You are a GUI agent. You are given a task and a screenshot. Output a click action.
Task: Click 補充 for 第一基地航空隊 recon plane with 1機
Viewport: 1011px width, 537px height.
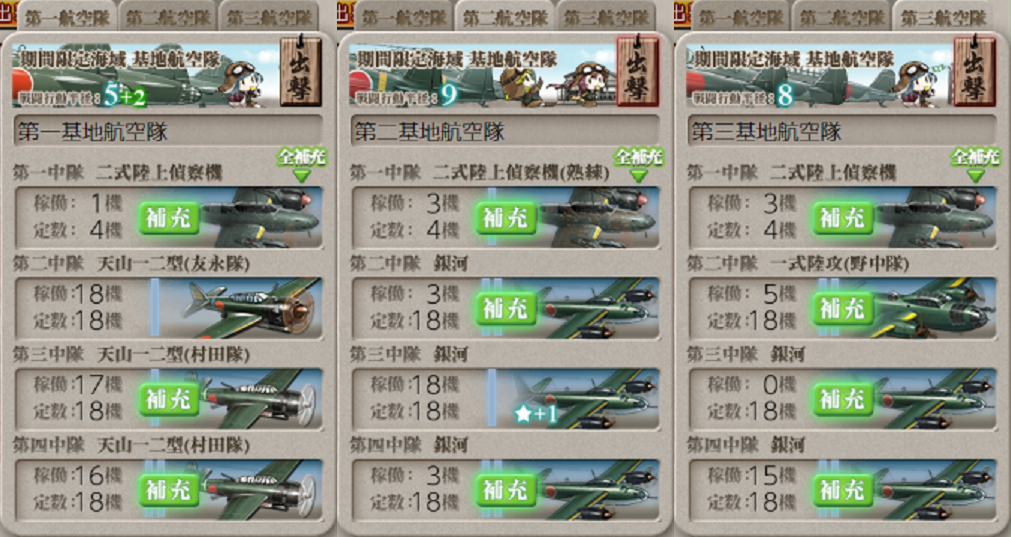(169, 218)
